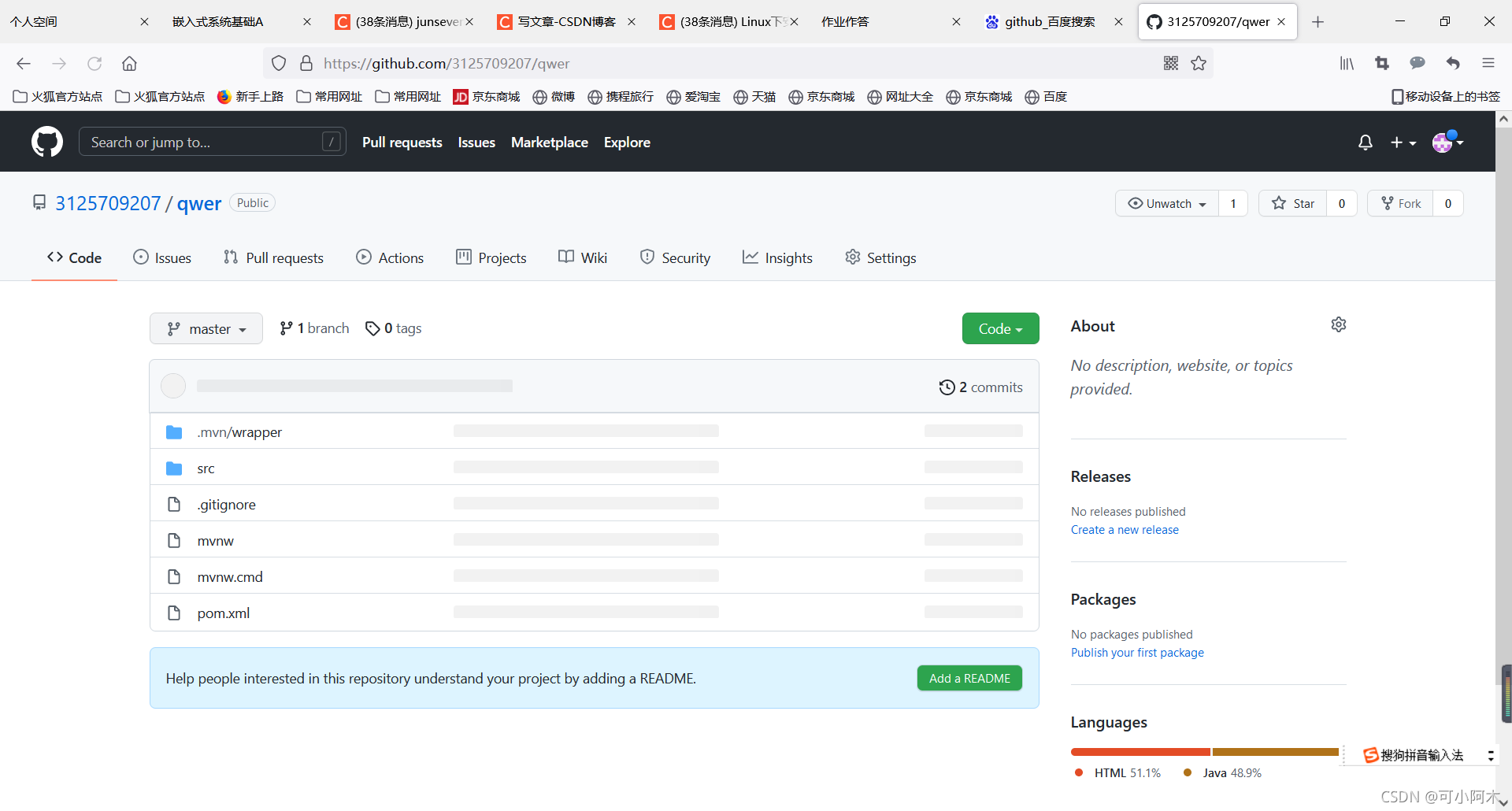
Task: Go to browser home page
Action: [x=129, y=63]
